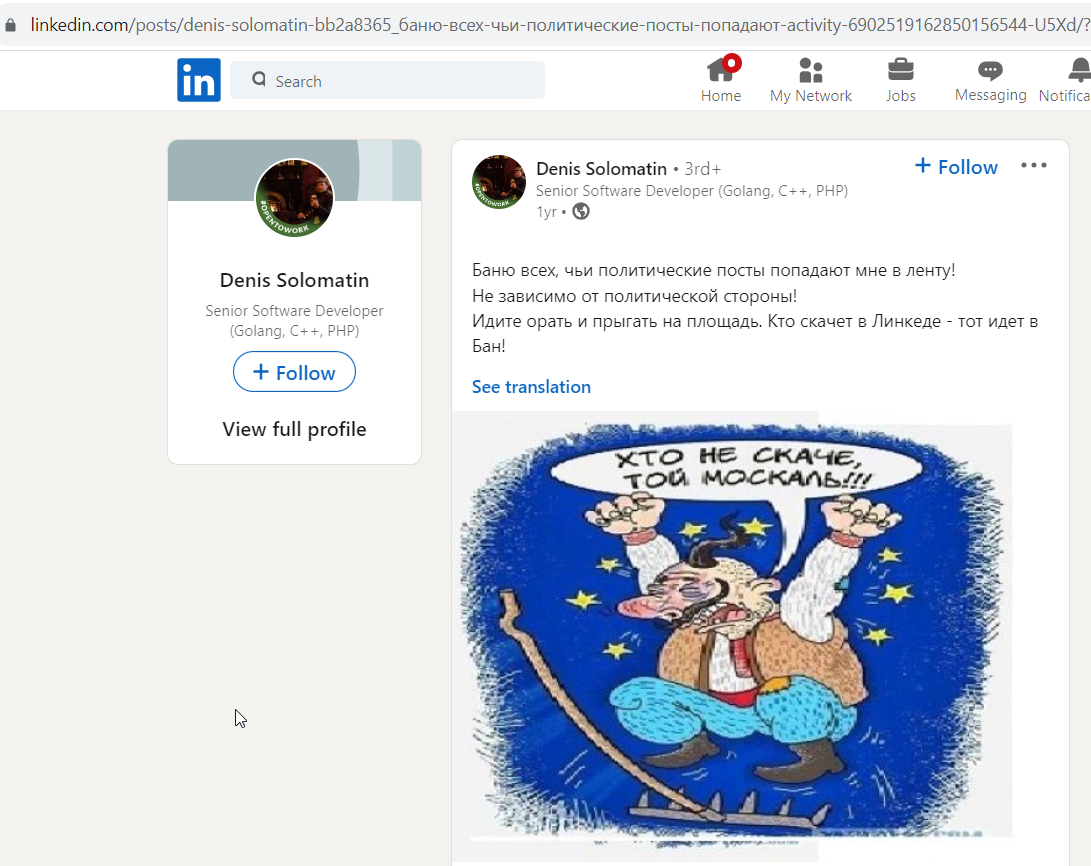1091x866 pixels.
Task: Click the search magnifier icon
Action: (x=259, y=79)
